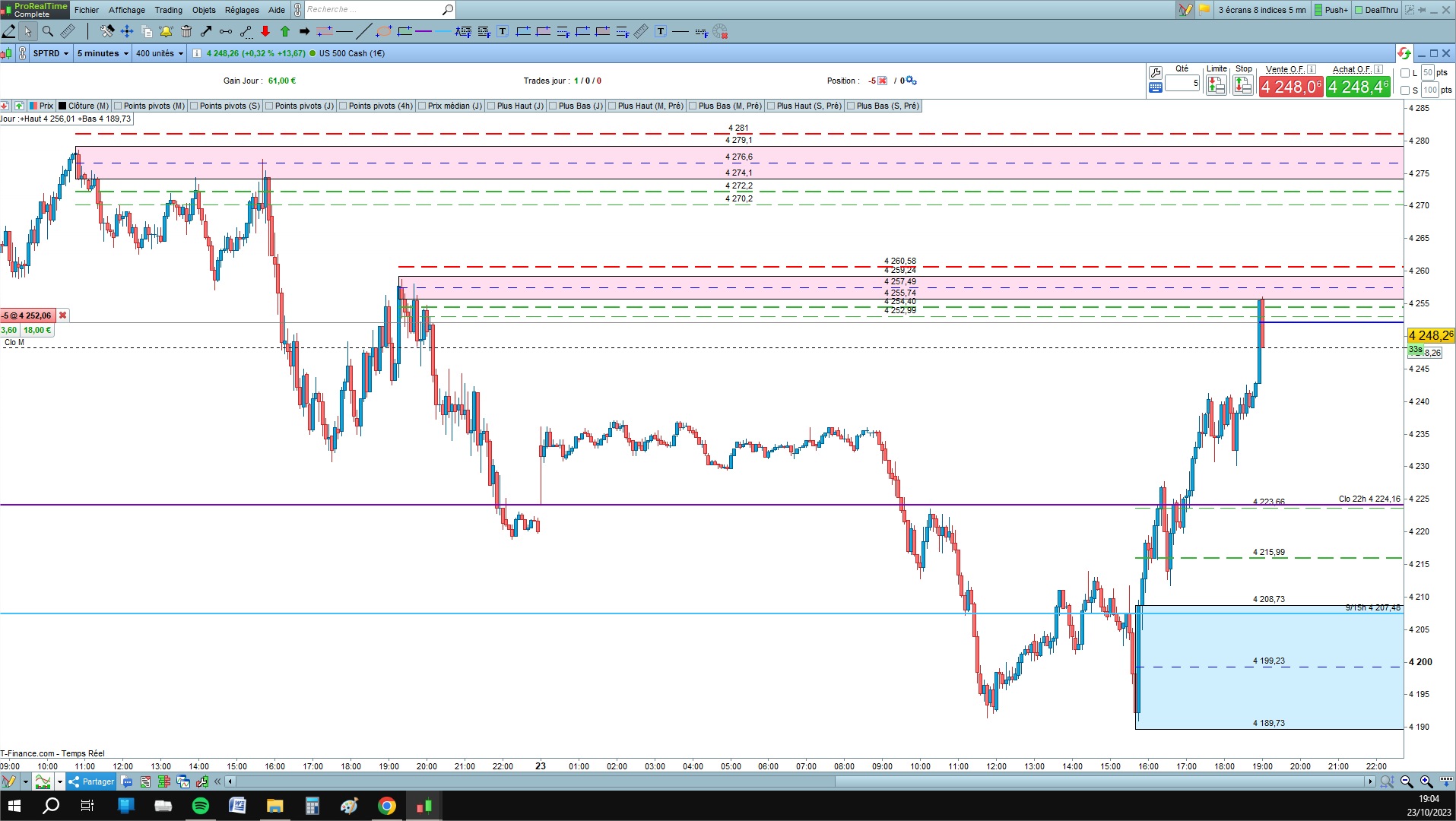Open Spotify from the taskbar
The image size is (1456, 821).
coord(201,806)
